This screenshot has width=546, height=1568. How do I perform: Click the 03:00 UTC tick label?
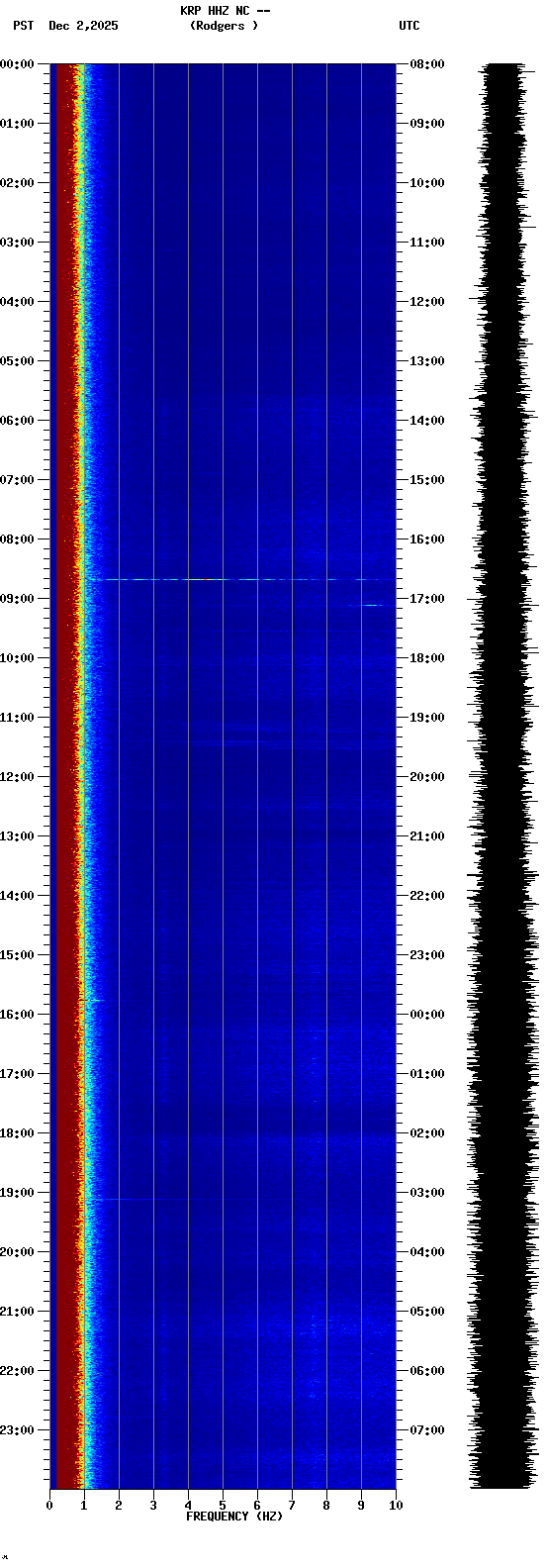point(426,1193)
